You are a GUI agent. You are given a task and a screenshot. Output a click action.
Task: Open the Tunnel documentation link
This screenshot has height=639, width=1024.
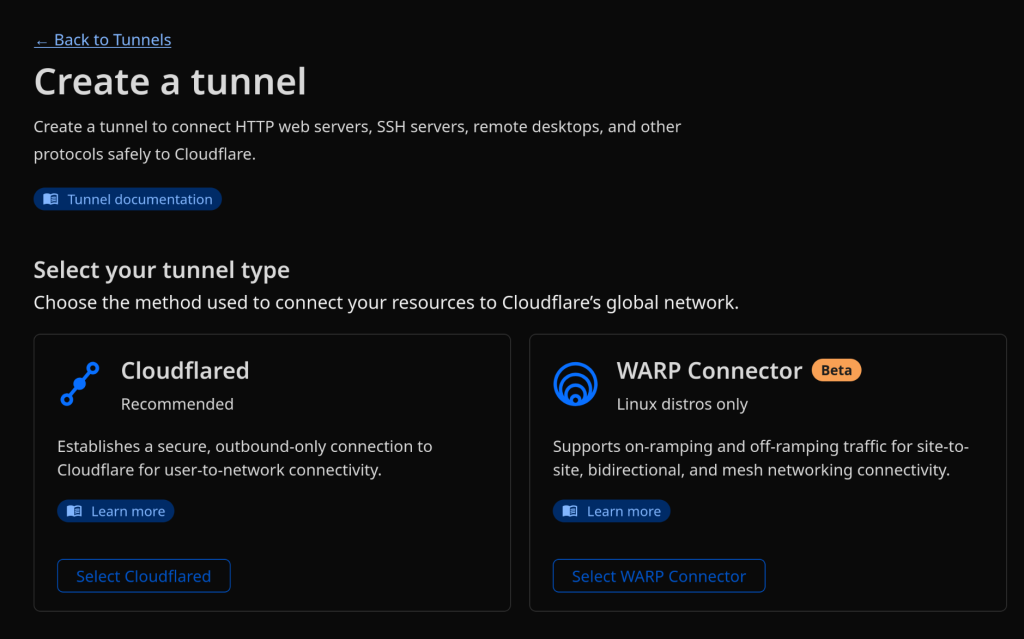[139, 199]
